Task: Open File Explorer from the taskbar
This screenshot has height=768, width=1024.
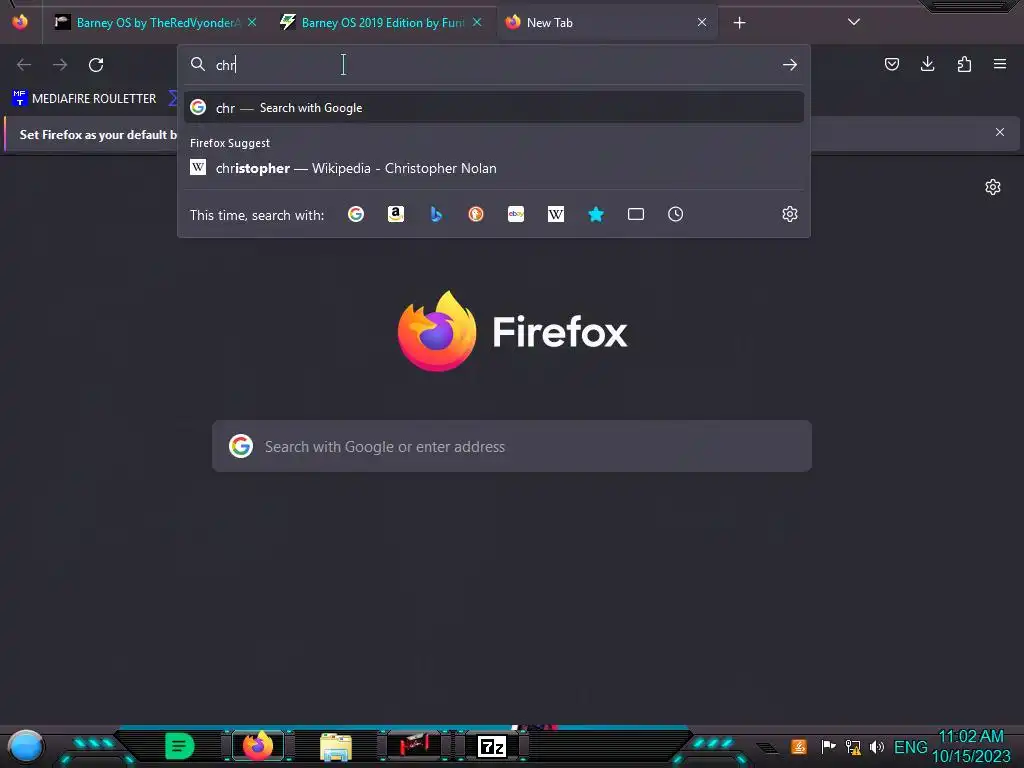Action: coord(336,746)
